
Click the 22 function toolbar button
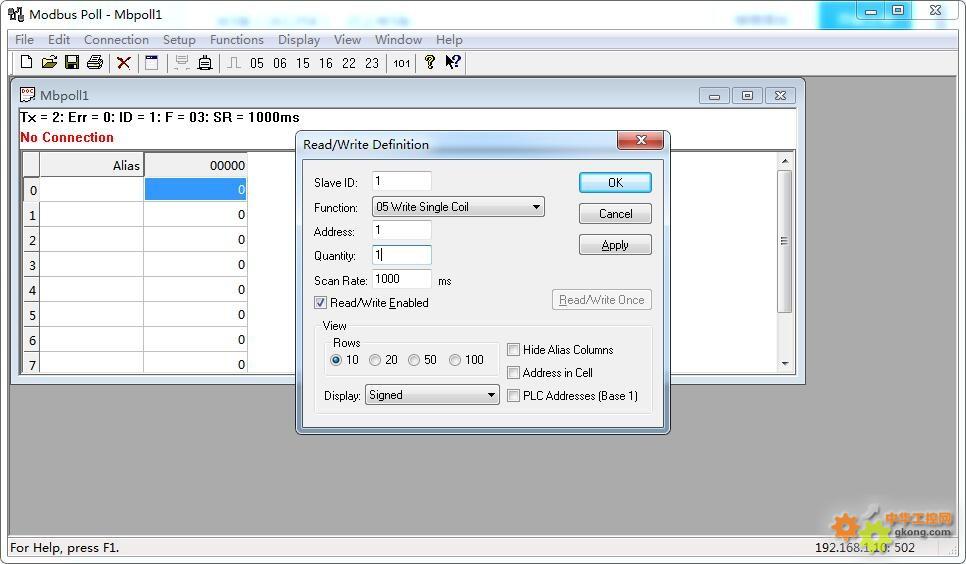[x=349, y=63]
